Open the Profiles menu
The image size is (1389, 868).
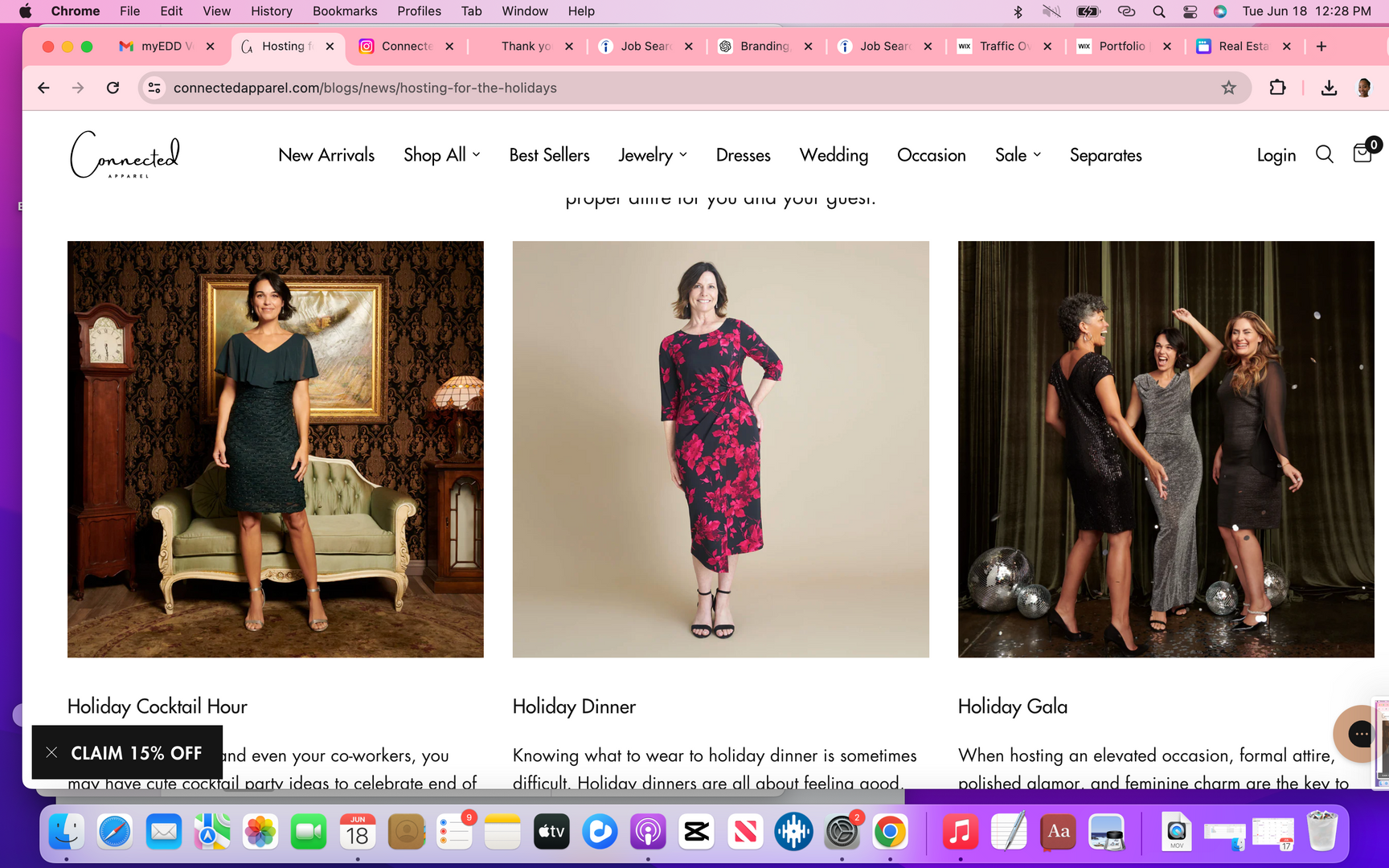click(x=419, y=11)
